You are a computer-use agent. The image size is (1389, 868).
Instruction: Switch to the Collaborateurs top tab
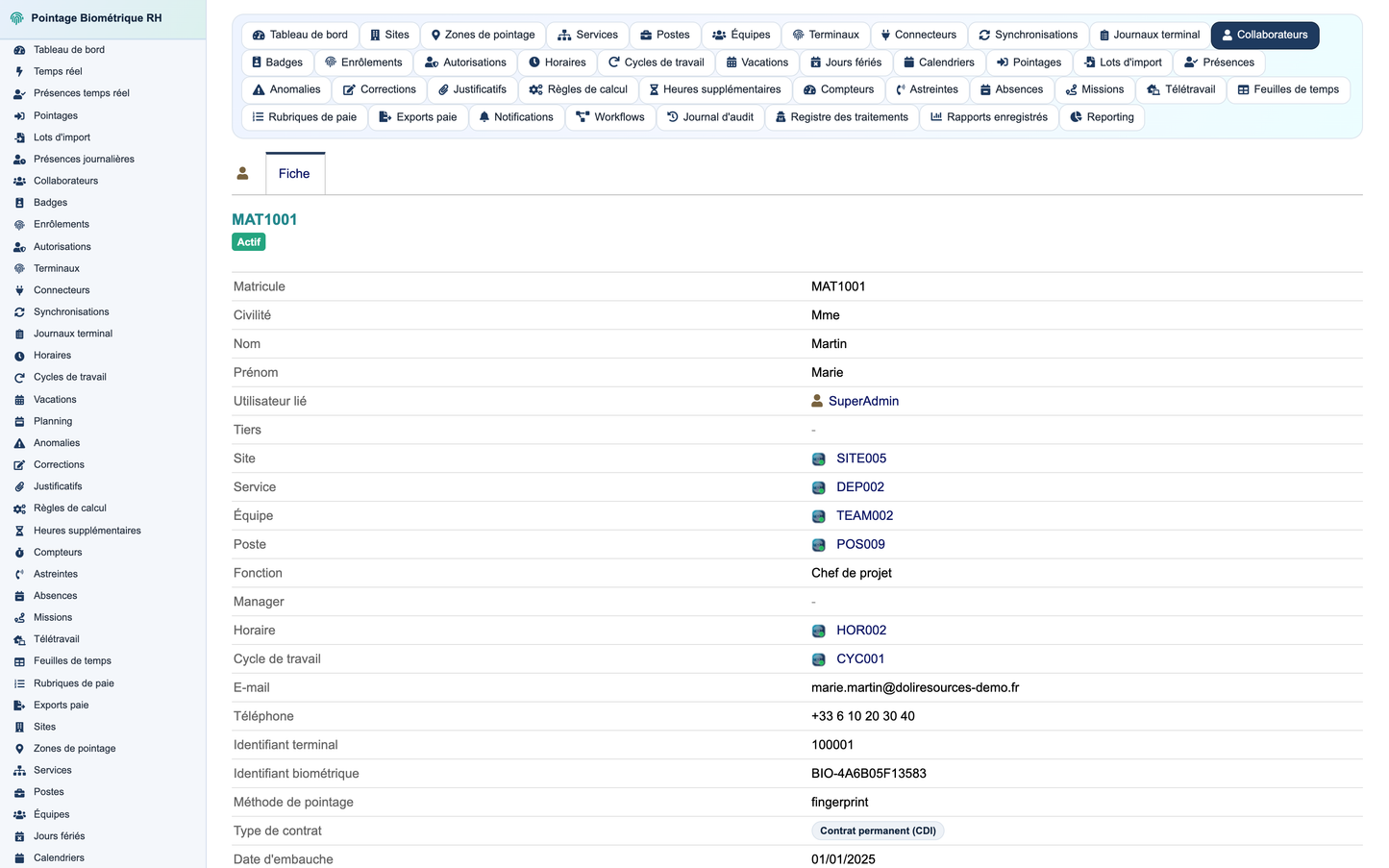click(1265, 35)
